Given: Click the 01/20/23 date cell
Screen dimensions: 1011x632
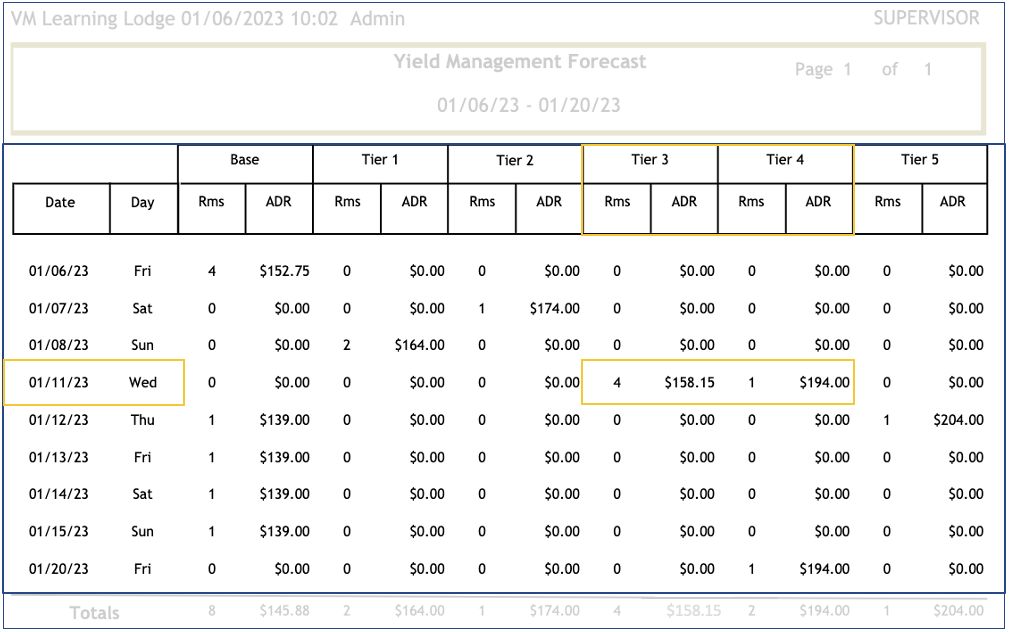Looking at the screenshot, I should pos(59,569).
